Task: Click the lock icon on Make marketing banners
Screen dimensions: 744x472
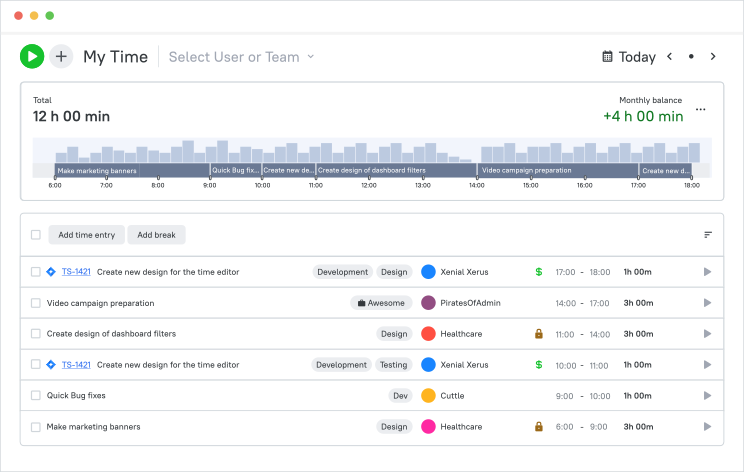Action: [539, 426]
